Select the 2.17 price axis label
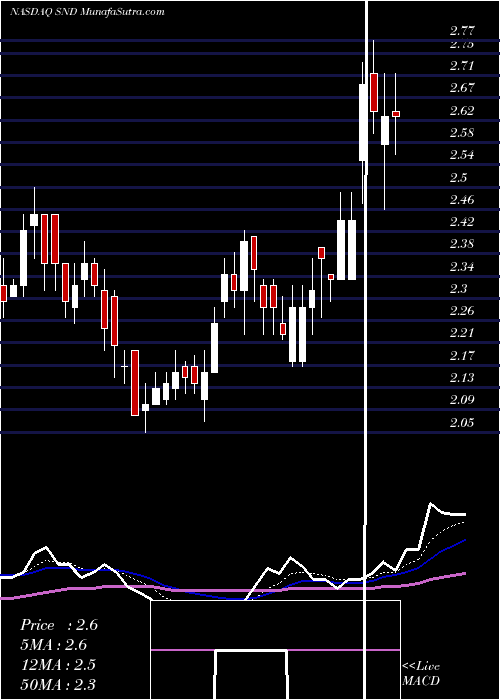 462,356
